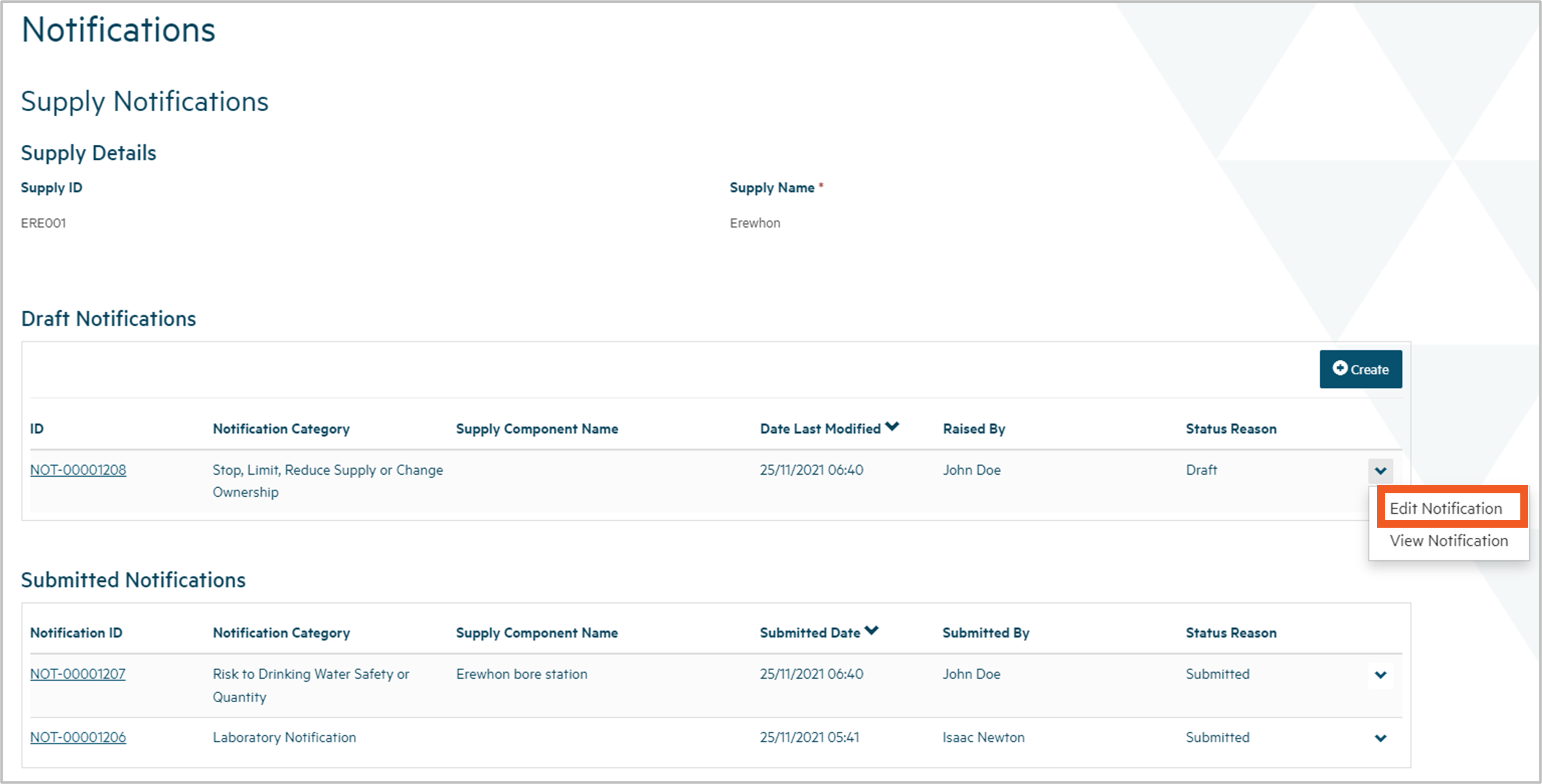Collapse the draft row action chevron
The width and height of the screenshot is (1542, 784).
point(1380,470)
